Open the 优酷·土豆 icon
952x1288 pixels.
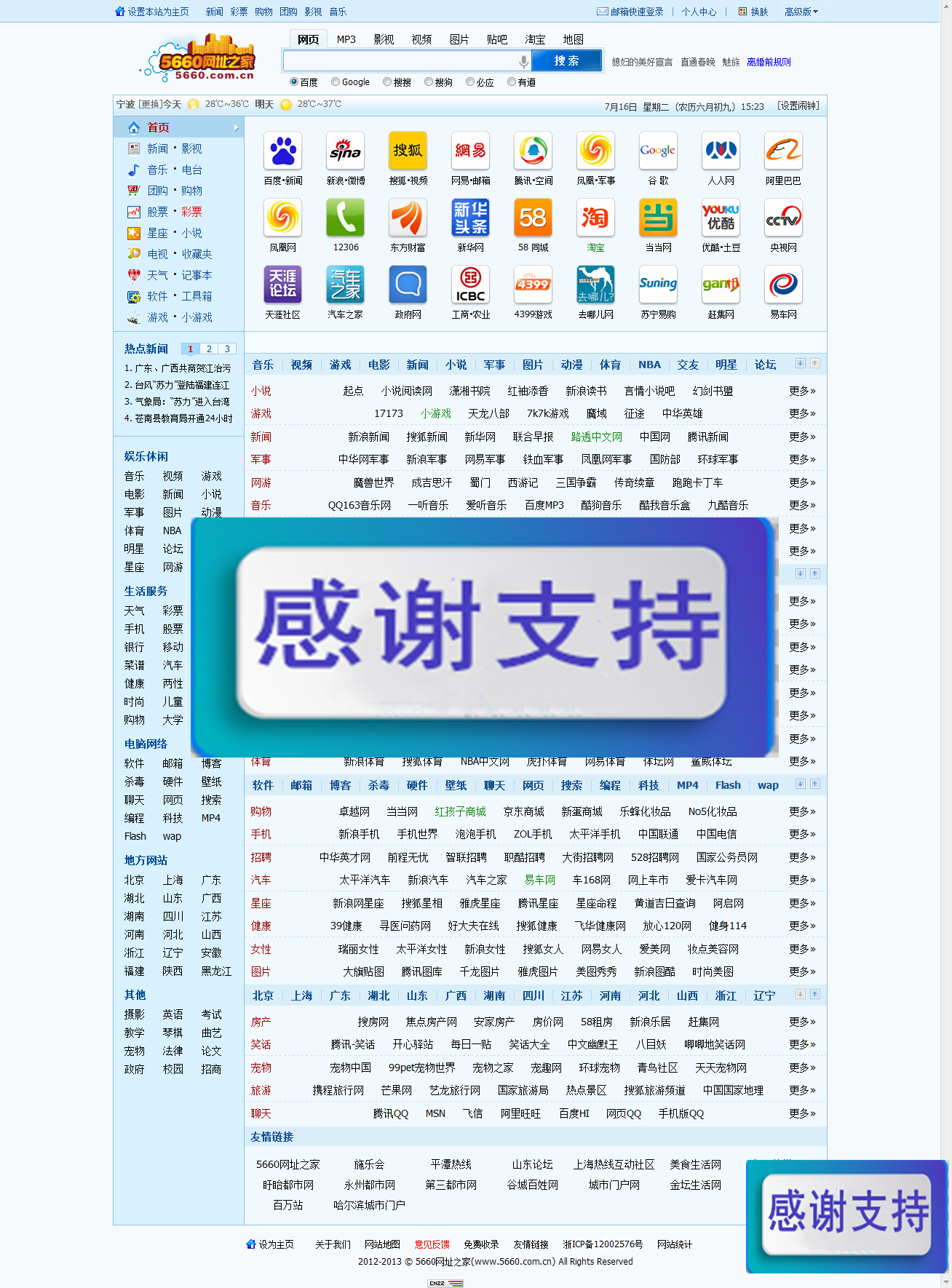(721, 218)
